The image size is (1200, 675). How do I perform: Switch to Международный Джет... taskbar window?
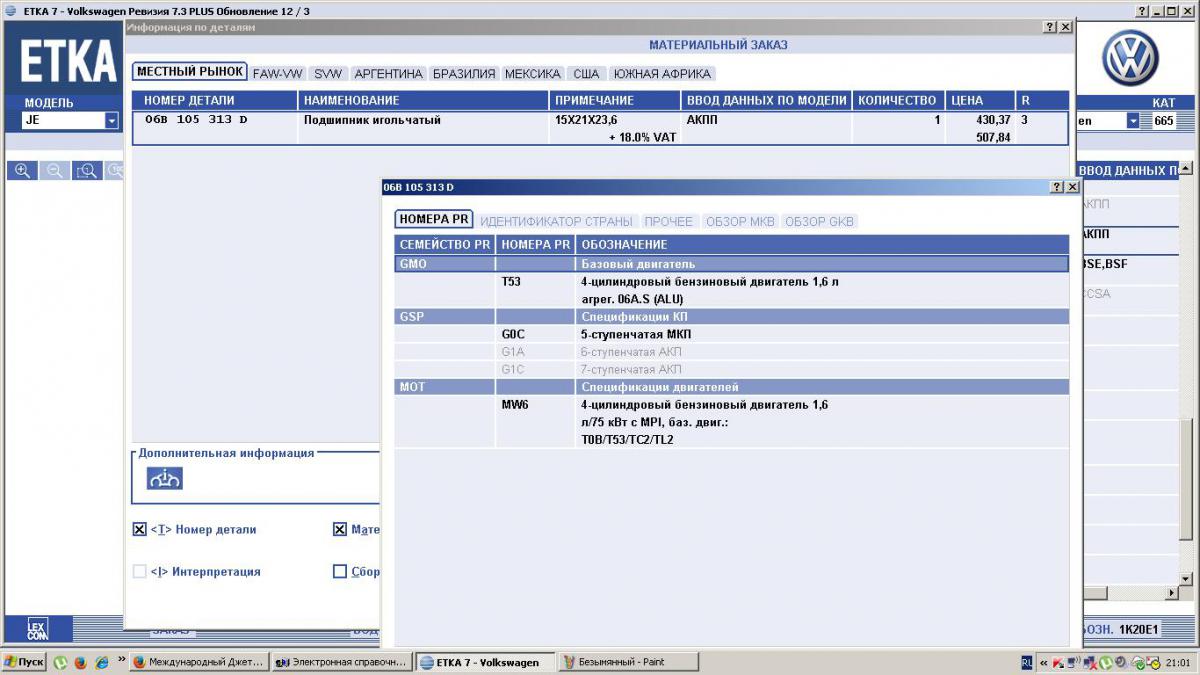[x=199, y=662]
